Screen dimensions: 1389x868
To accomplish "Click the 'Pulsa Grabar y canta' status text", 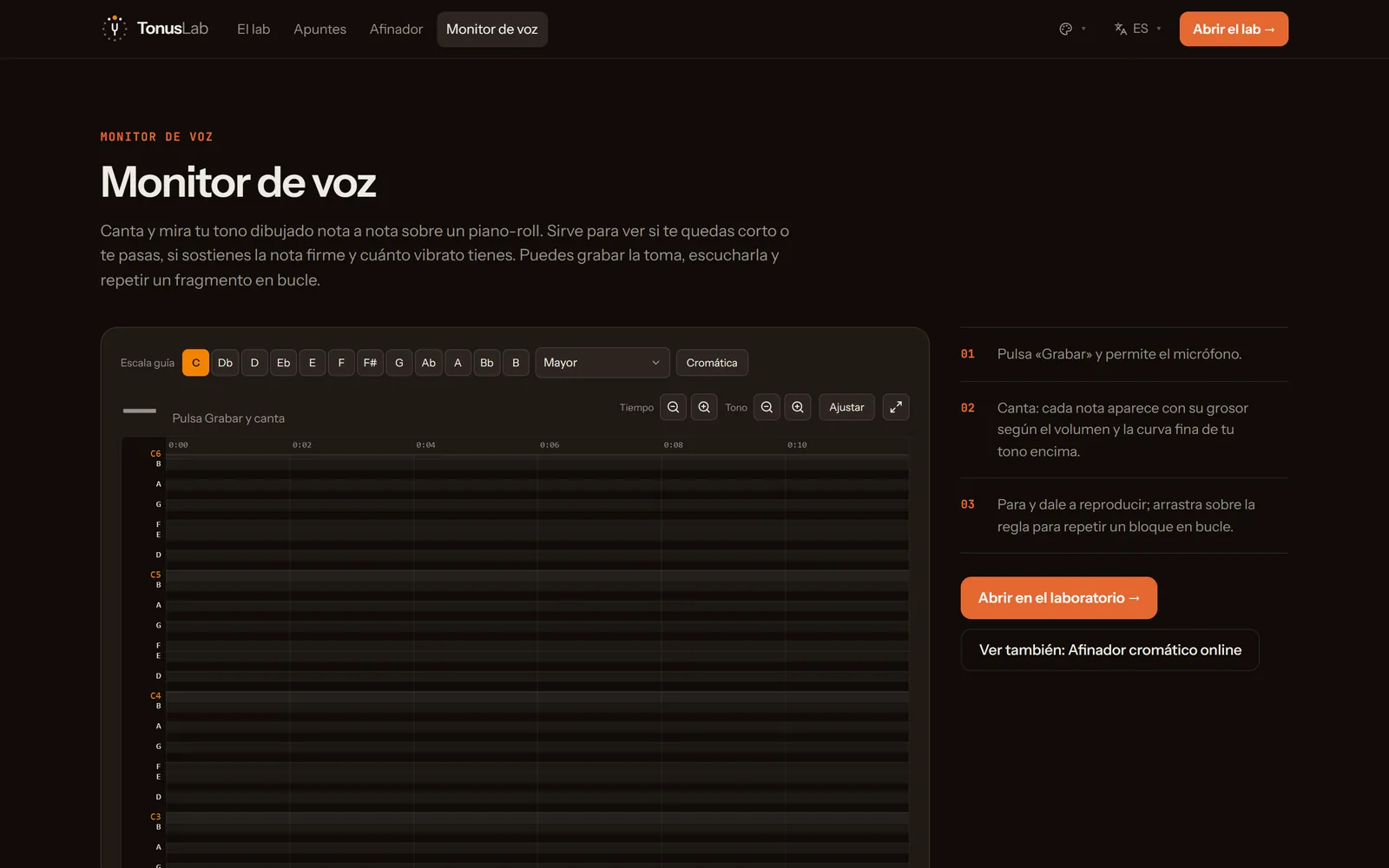I will click(228, 418).
